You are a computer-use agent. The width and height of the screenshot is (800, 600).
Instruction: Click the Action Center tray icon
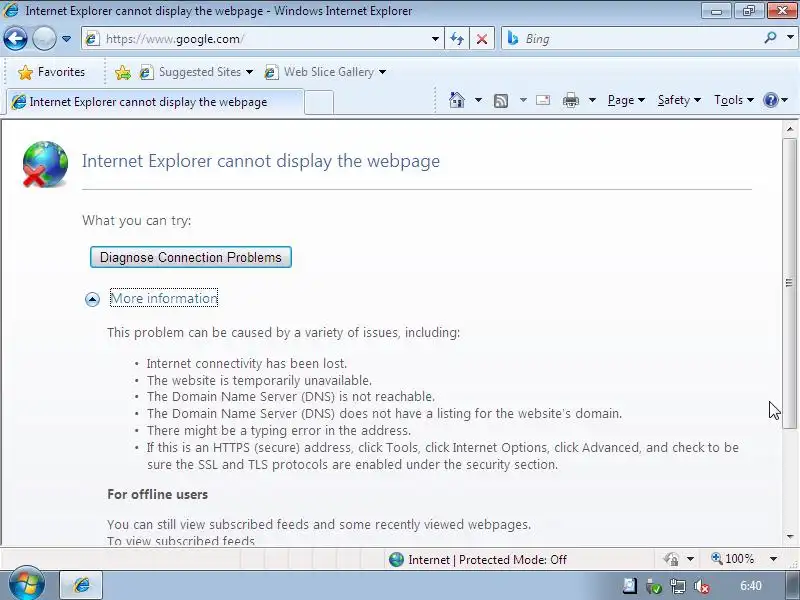tap(630, 586)
